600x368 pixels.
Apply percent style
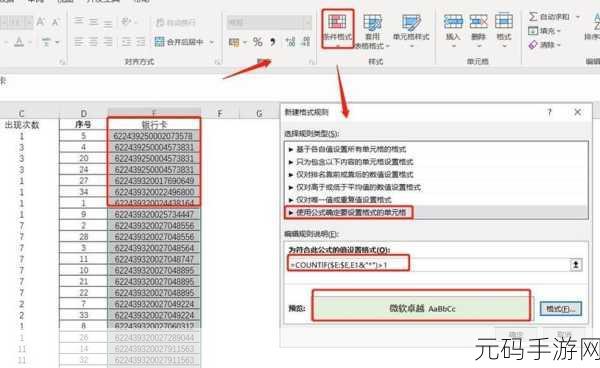[x=258, y=42]
